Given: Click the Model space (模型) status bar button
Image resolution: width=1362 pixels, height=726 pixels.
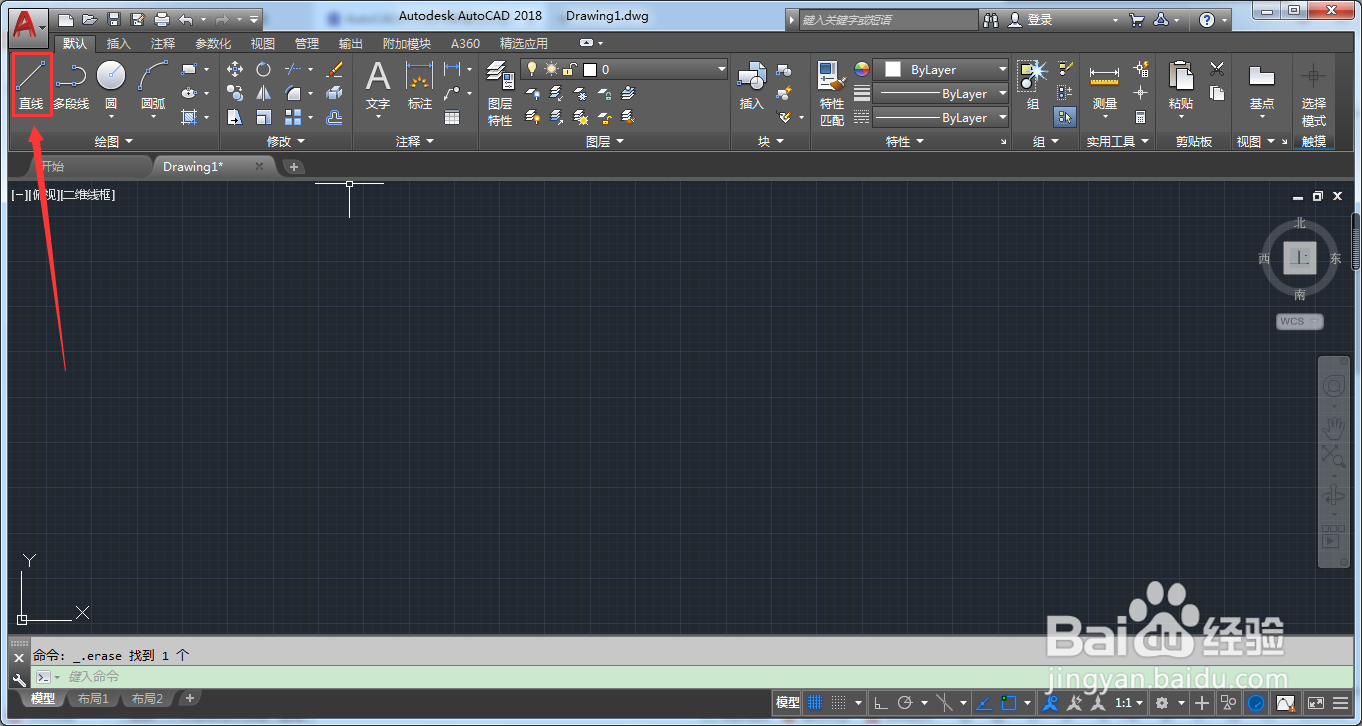Looking at the screenshot, I should coord(787,703).
